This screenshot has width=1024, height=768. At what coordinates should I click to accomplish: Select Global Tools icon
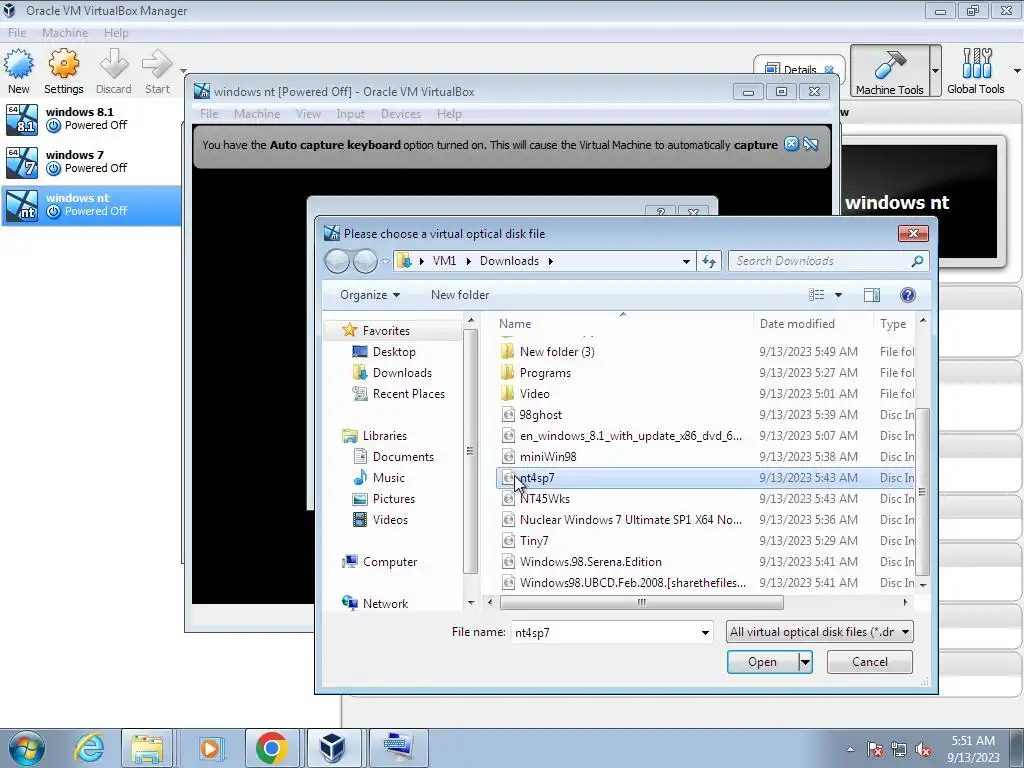[976, 63]
